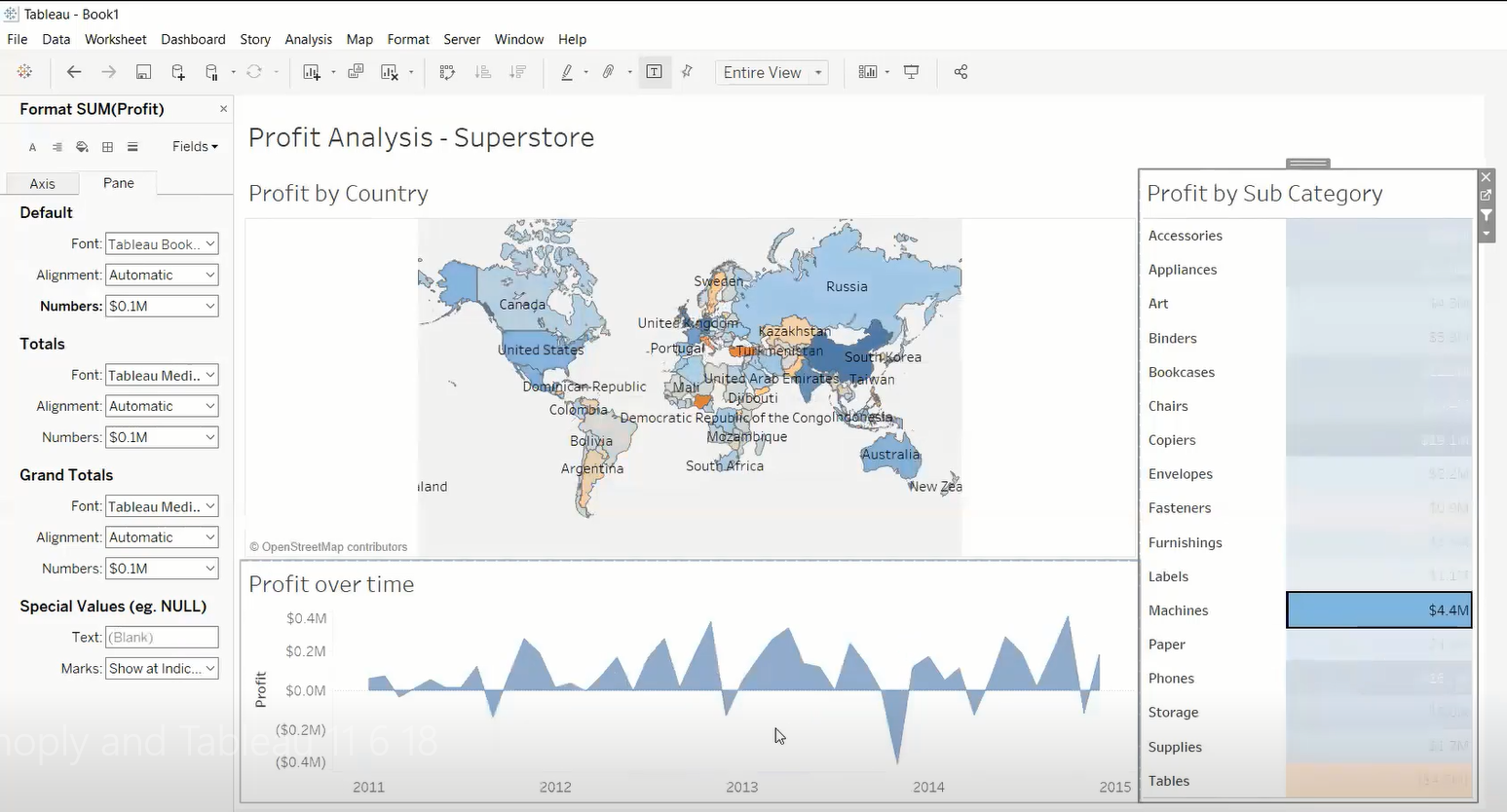
Task: Expand the Fields dropdown in Format pane
Action: [195, 147]
